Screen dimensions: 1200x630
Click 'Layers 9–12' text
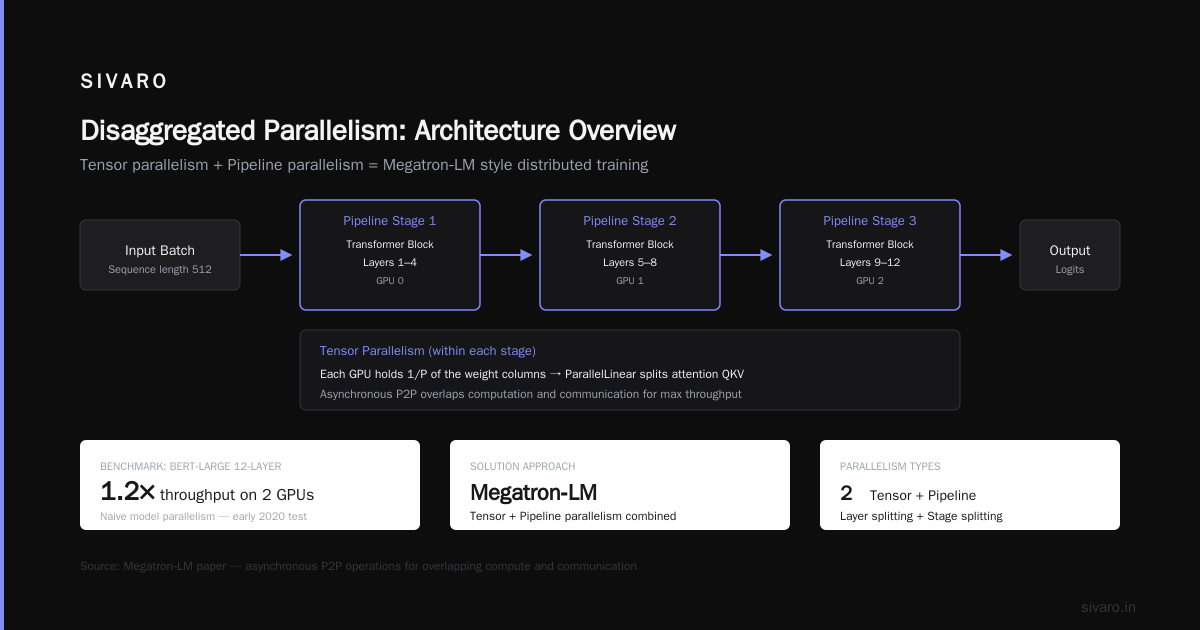(870, 262)
